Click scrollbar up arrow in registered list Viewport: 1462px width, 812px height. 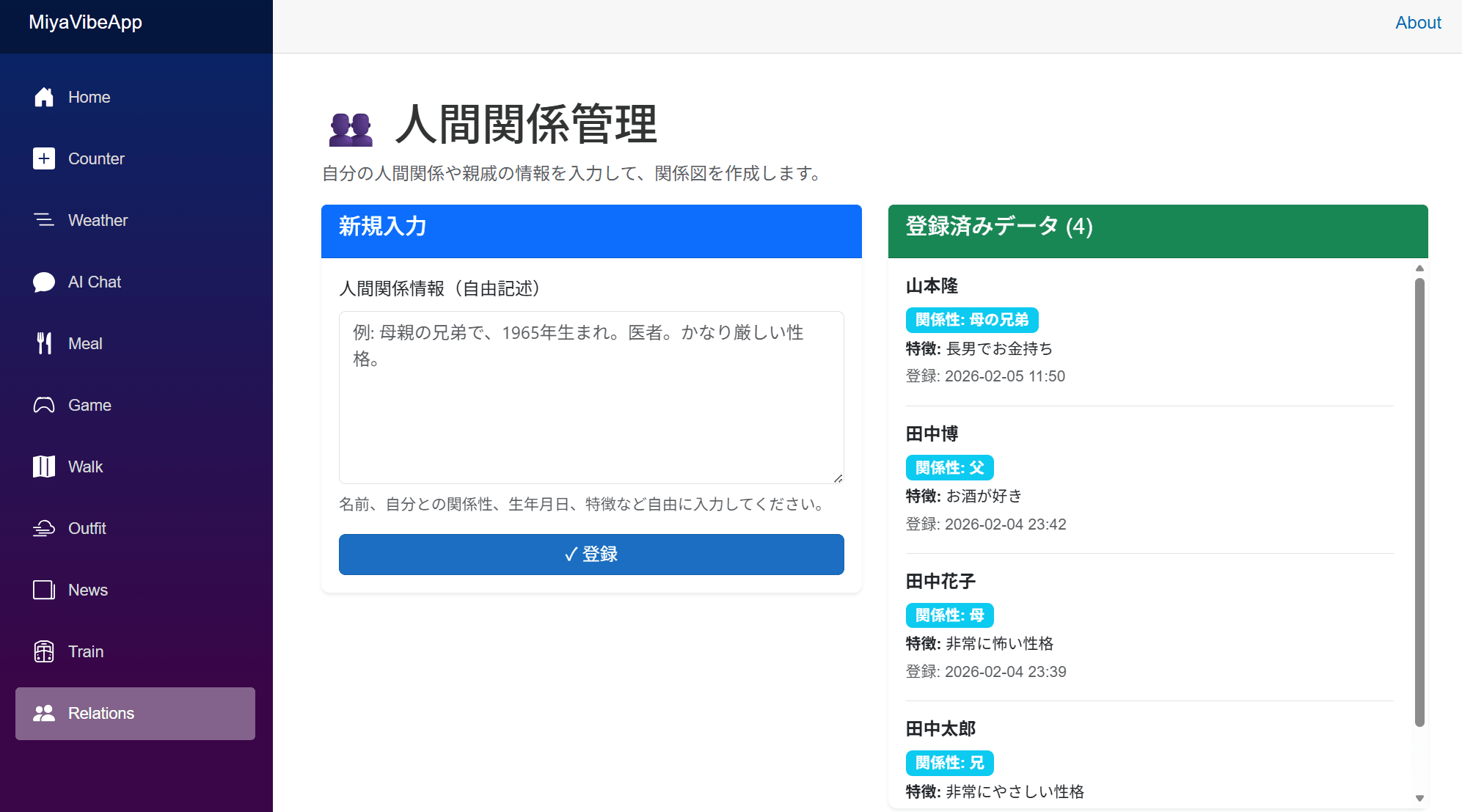click(x=1419, y=268)
